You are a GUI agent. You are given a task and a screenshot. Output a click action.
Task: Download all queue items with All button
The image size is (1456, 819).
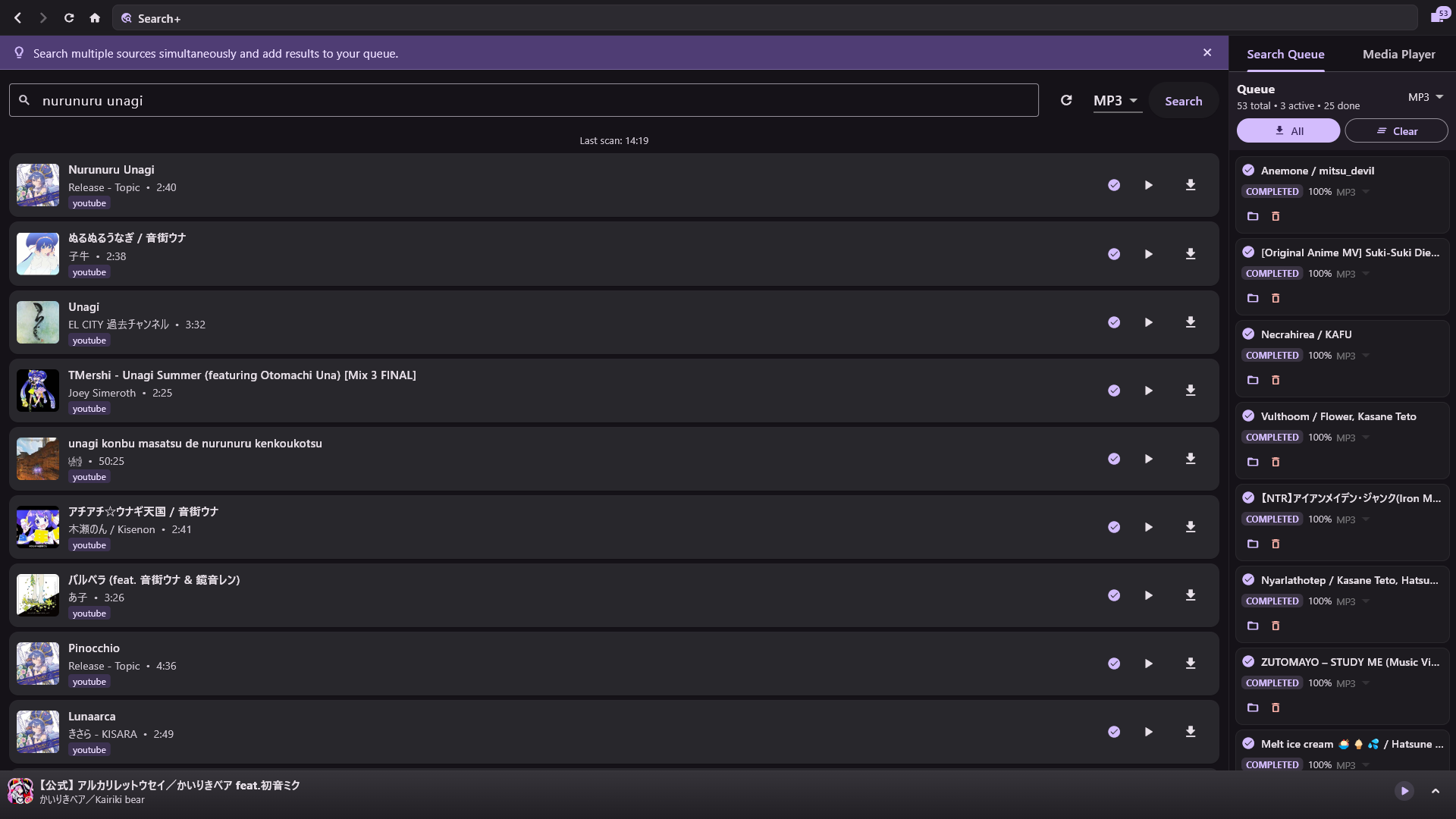(x=1288, y=130)
